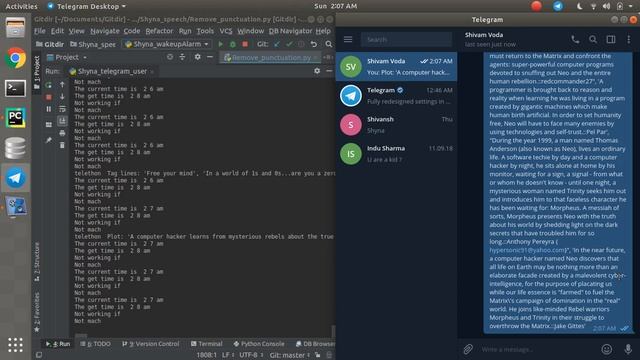Open the Telegram official chat
640x360 pixels.
pos(396,96)
